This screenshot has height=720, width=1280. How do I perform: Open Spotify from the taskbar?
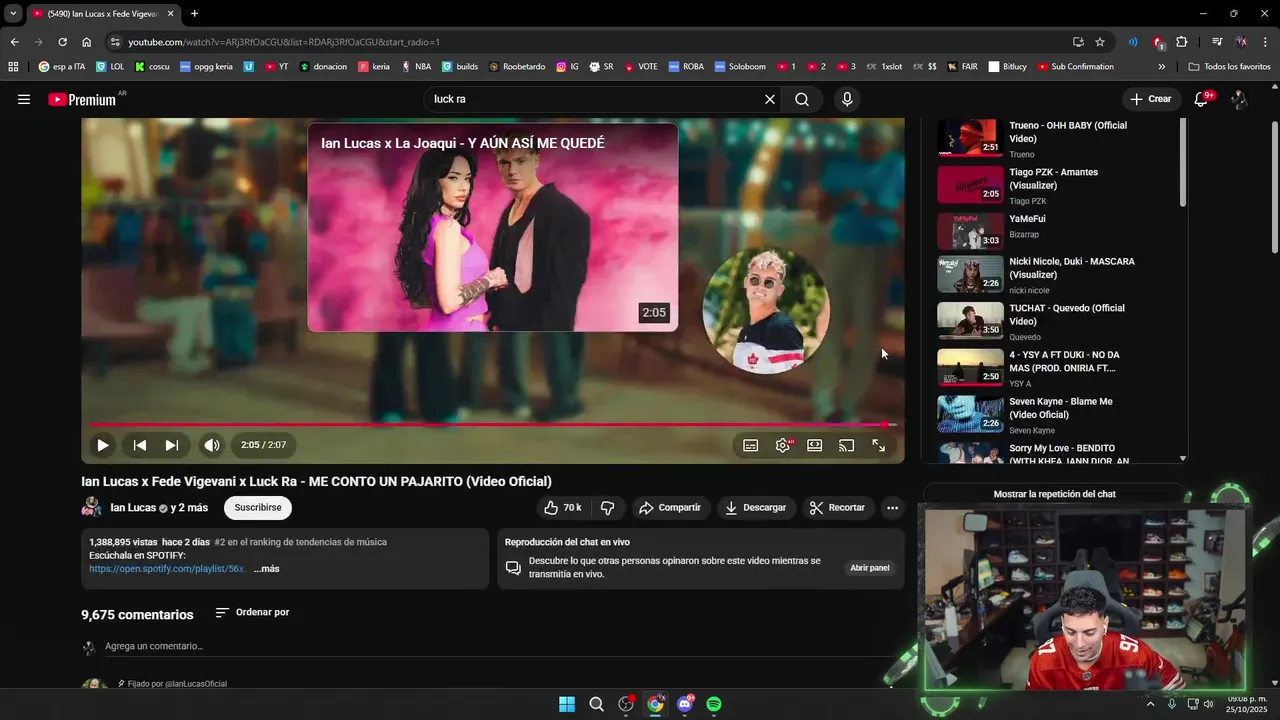[x=714, y=704]
